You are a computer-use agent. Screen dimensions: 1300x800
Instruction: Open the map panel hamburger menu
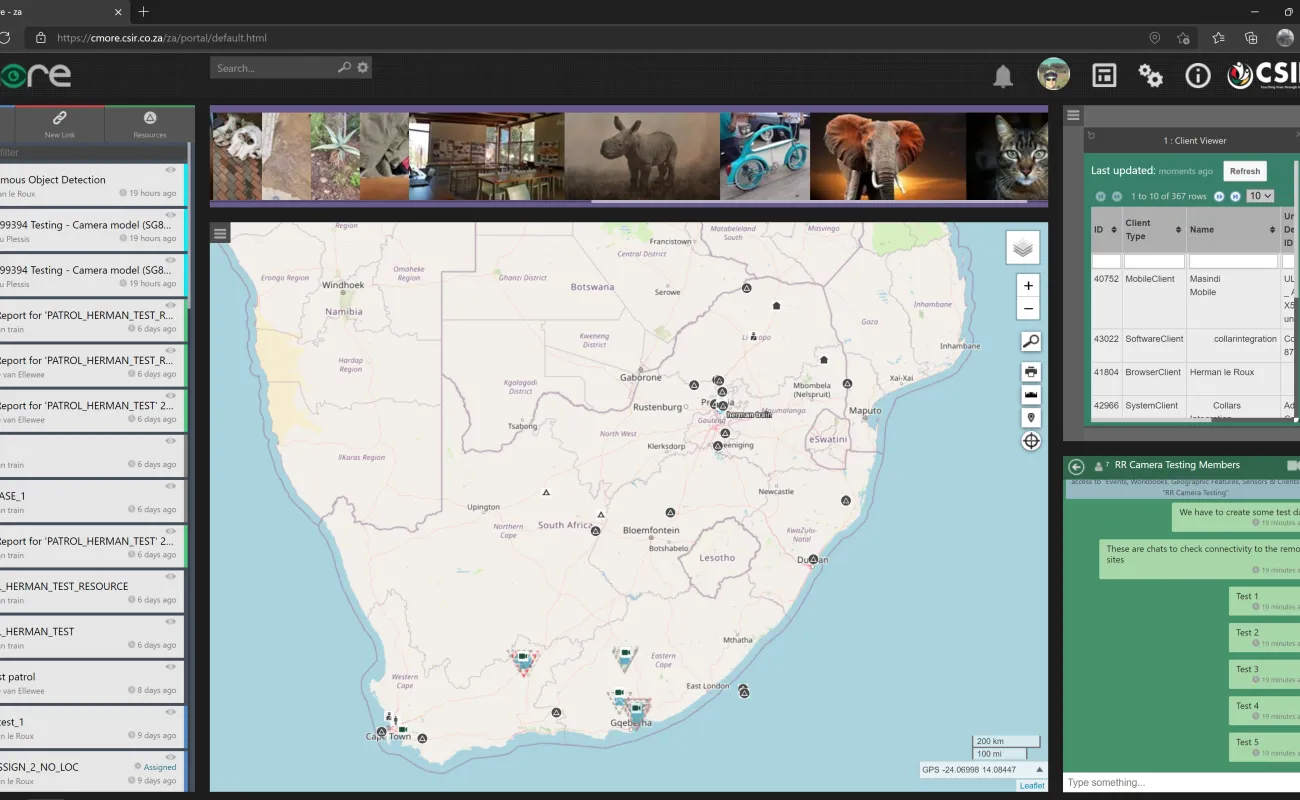[221, 233]
